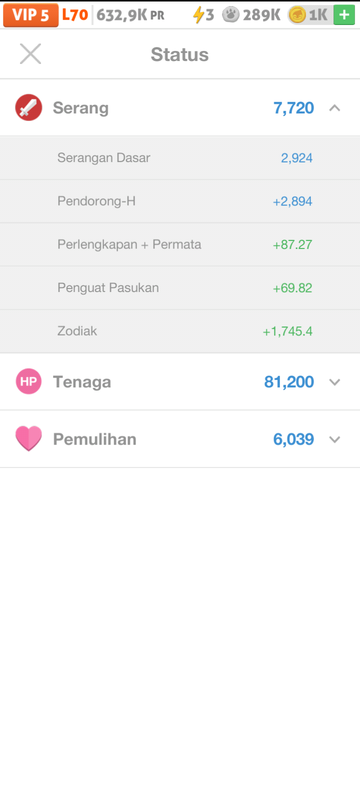
Task: Expand the Pemulihan section chevron
Action: [335, 439]
